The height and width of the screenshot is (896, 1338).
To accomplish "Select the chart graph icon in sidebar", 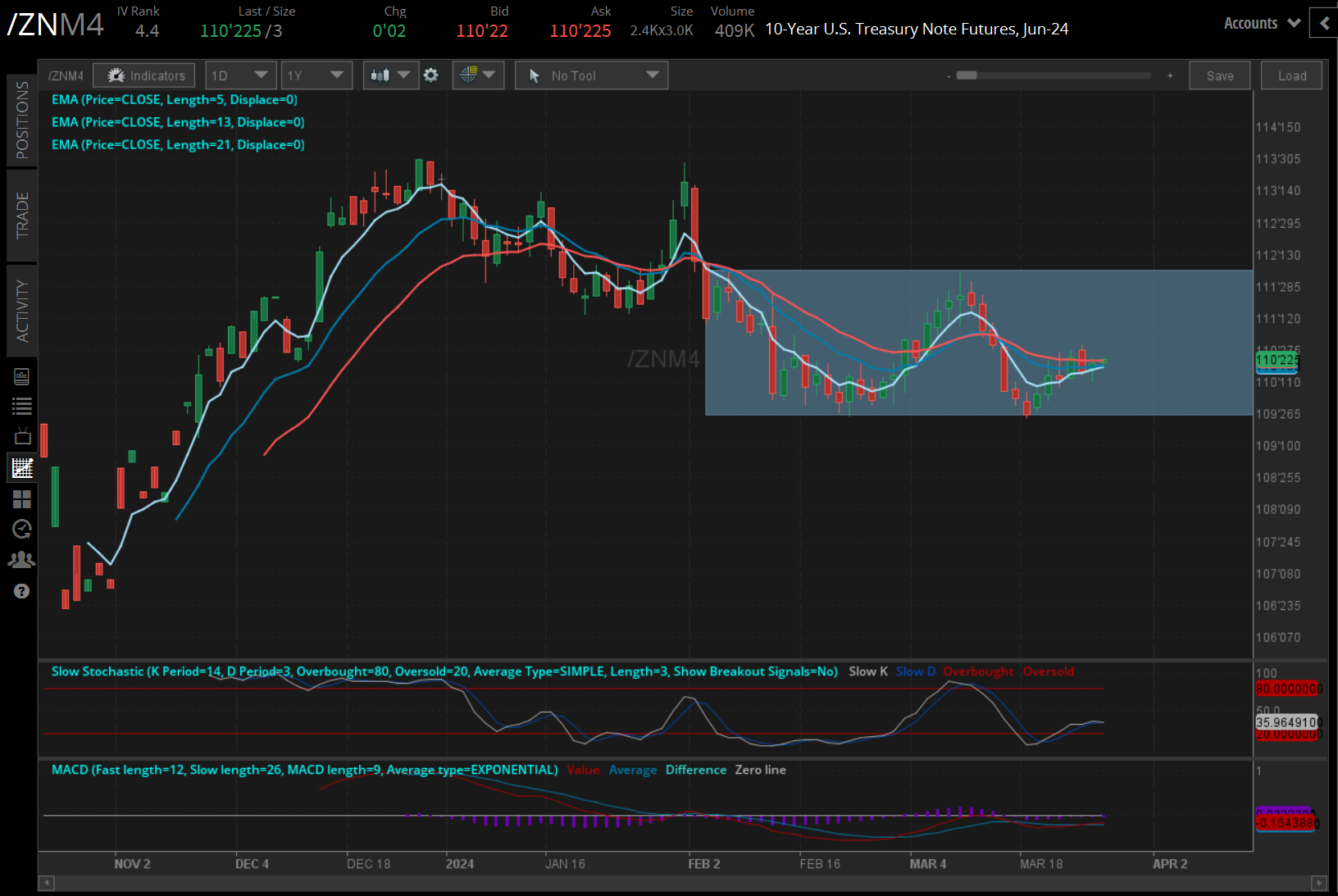I will [22, 468].
